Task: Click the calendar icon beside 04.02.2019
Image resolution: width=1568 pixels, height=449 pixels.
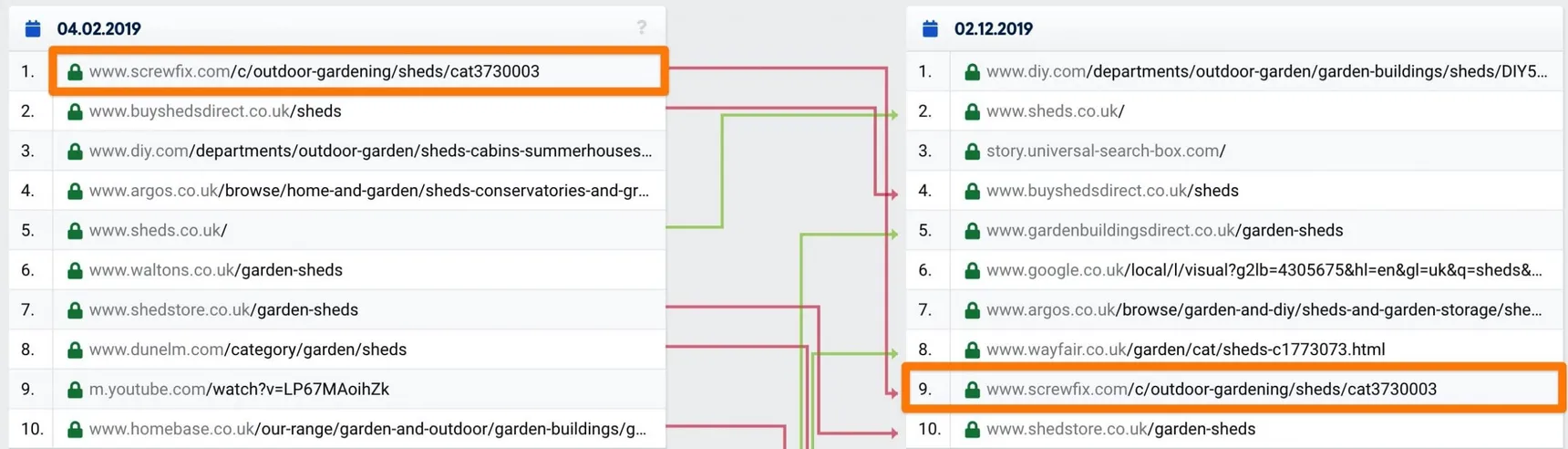Action: 33,28
